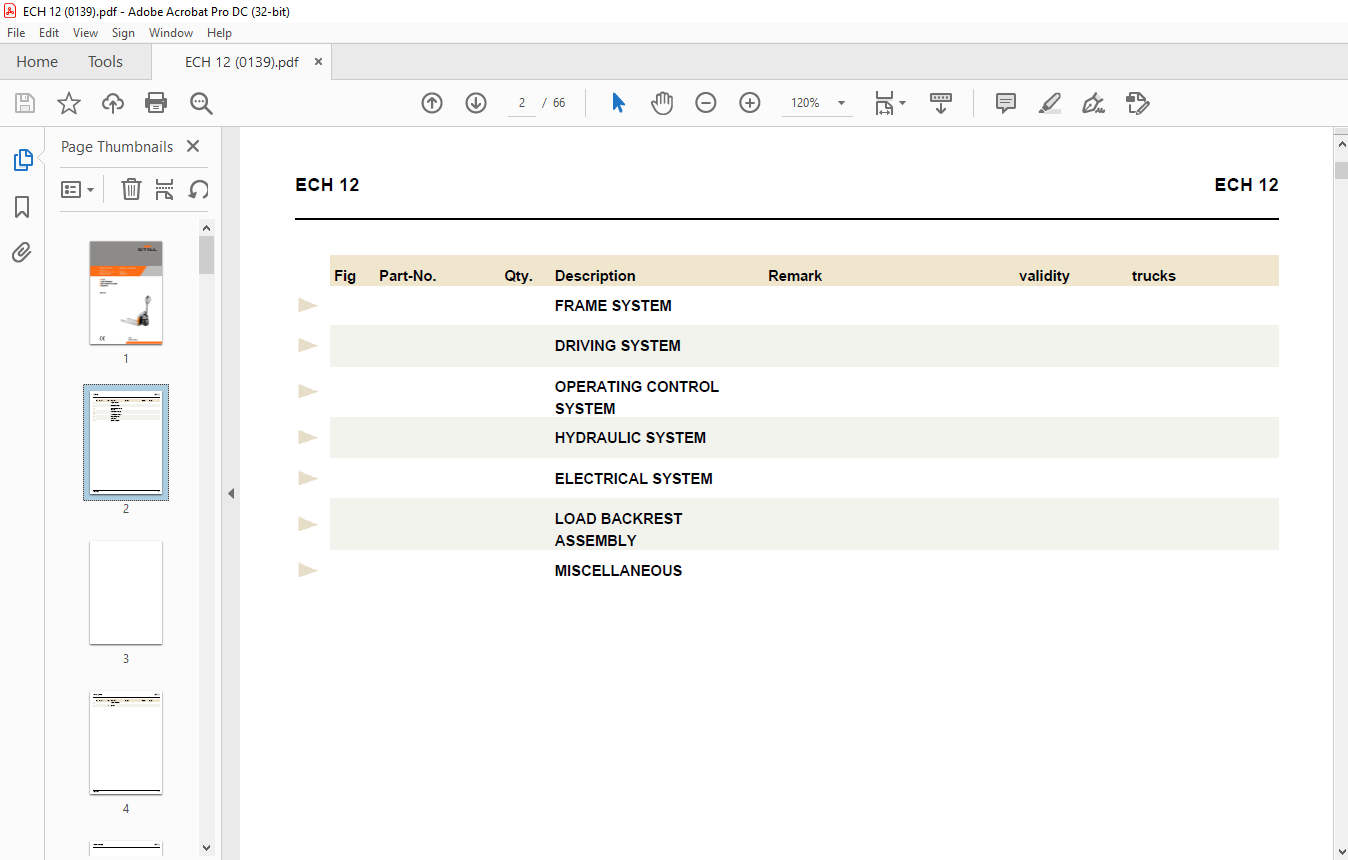Go to previous page with up arrow
Image resolution: width=1348 pixels, height=860 pixels.
432,103
